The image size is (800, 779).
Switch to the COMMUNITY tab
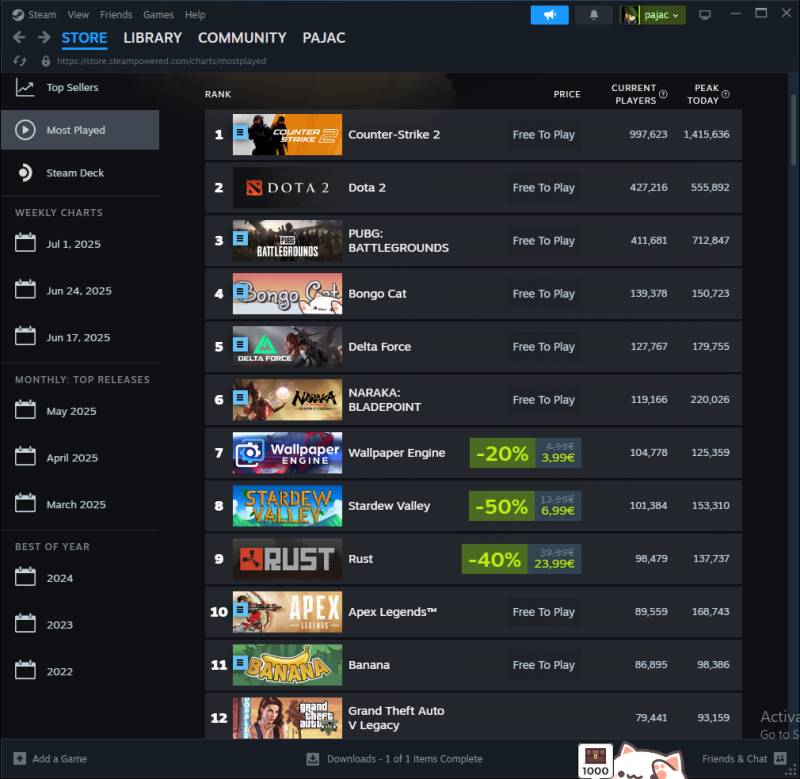click(242, 38)
